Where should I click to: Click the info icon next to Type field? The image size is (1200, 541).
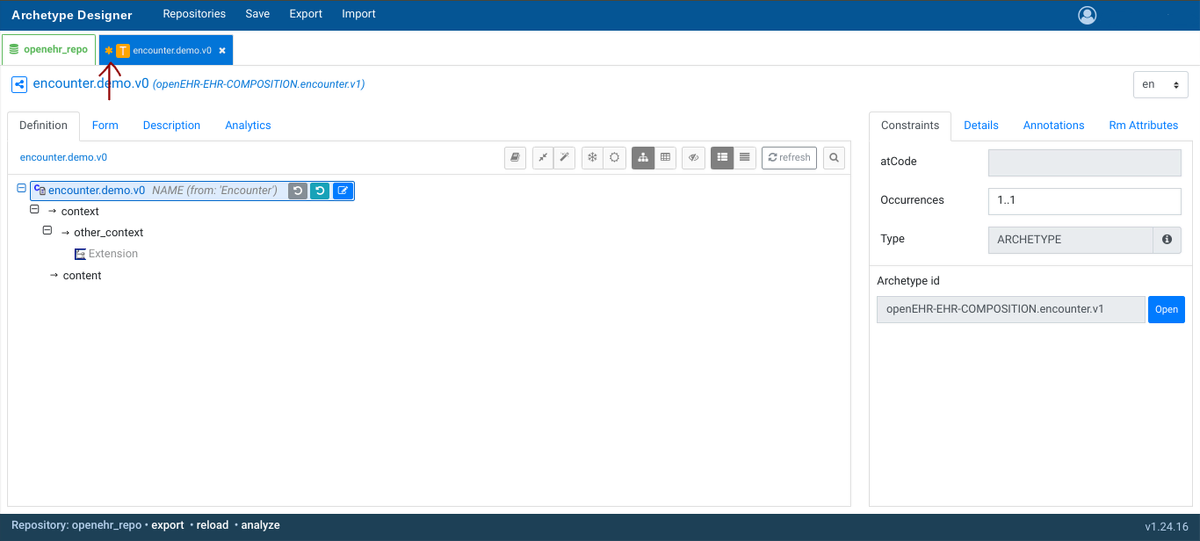(x=1166, y=240)
